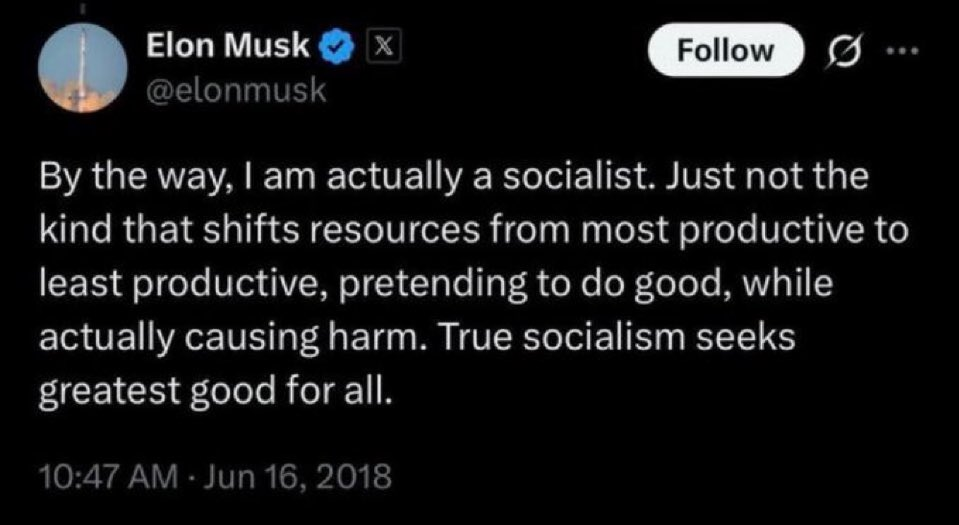Visit the @elonmusk handle link
This screenshot has height=525, width=959.
pos(236,91)
